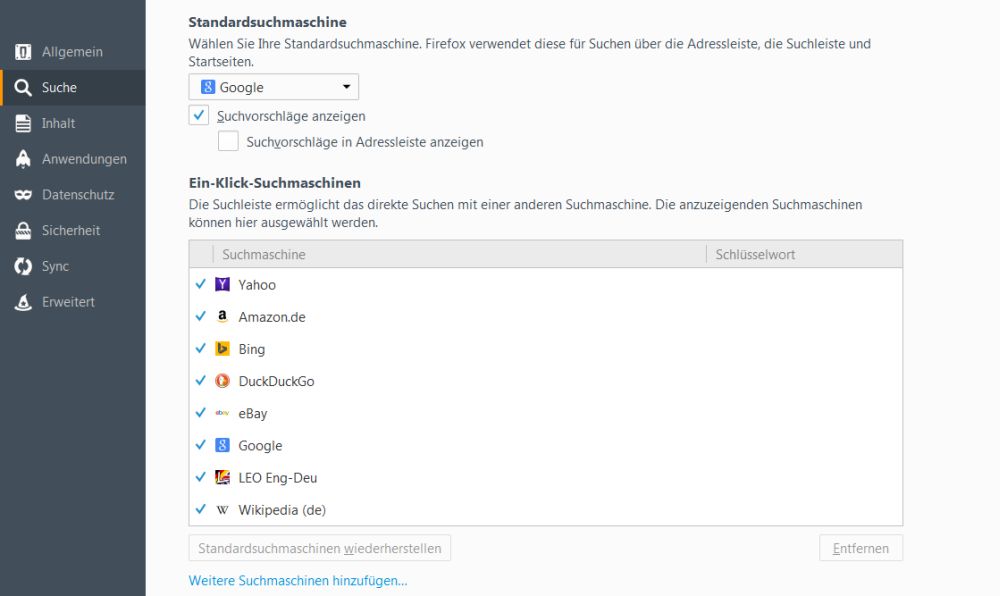This screenshot has height=596, width=1000.
Task: Disable Suchvorschläge anzeigen checkbox
Action: click(x=198, y=115)
